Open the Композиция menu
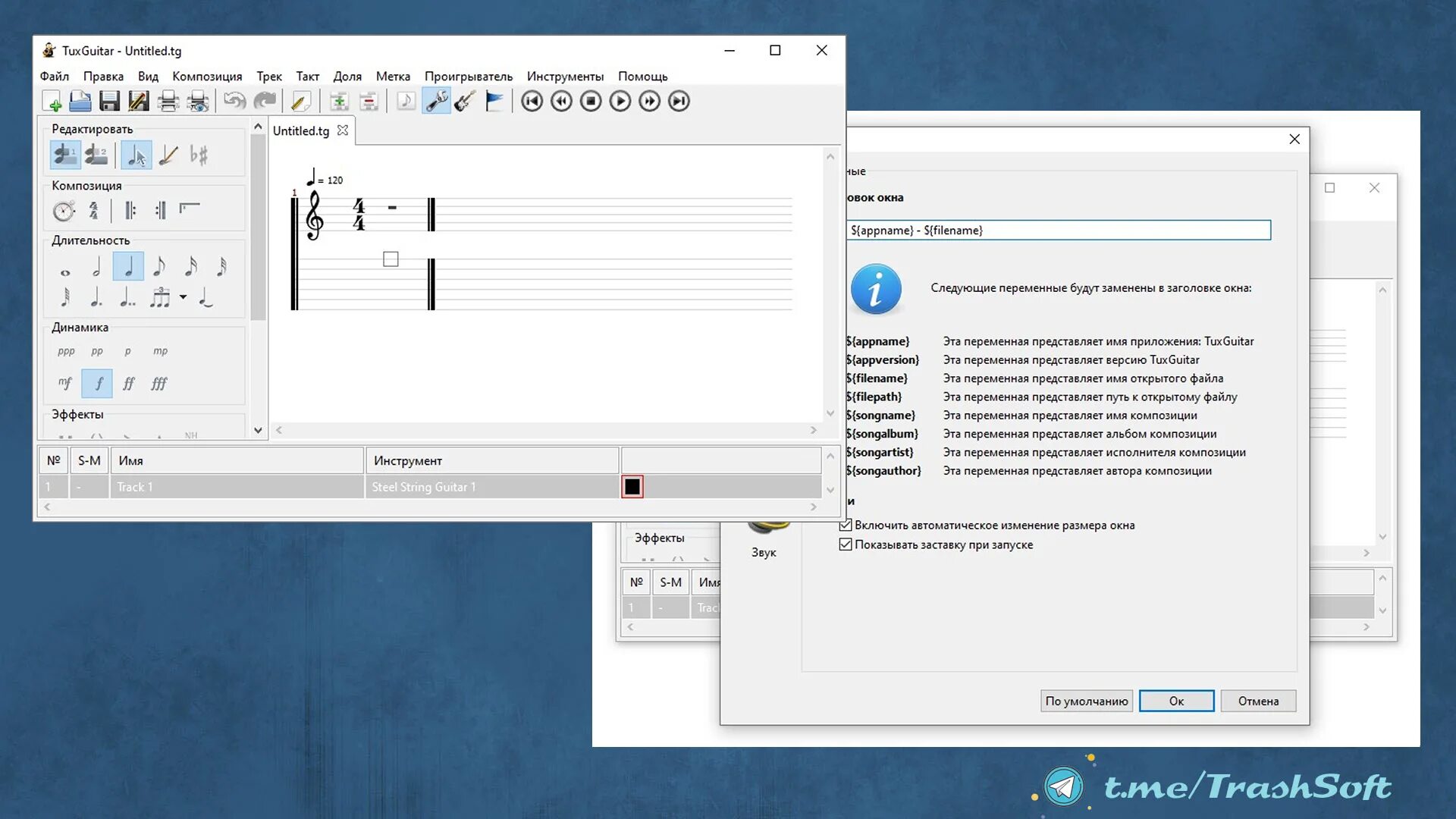The image size is (1456, 819). 207,76
